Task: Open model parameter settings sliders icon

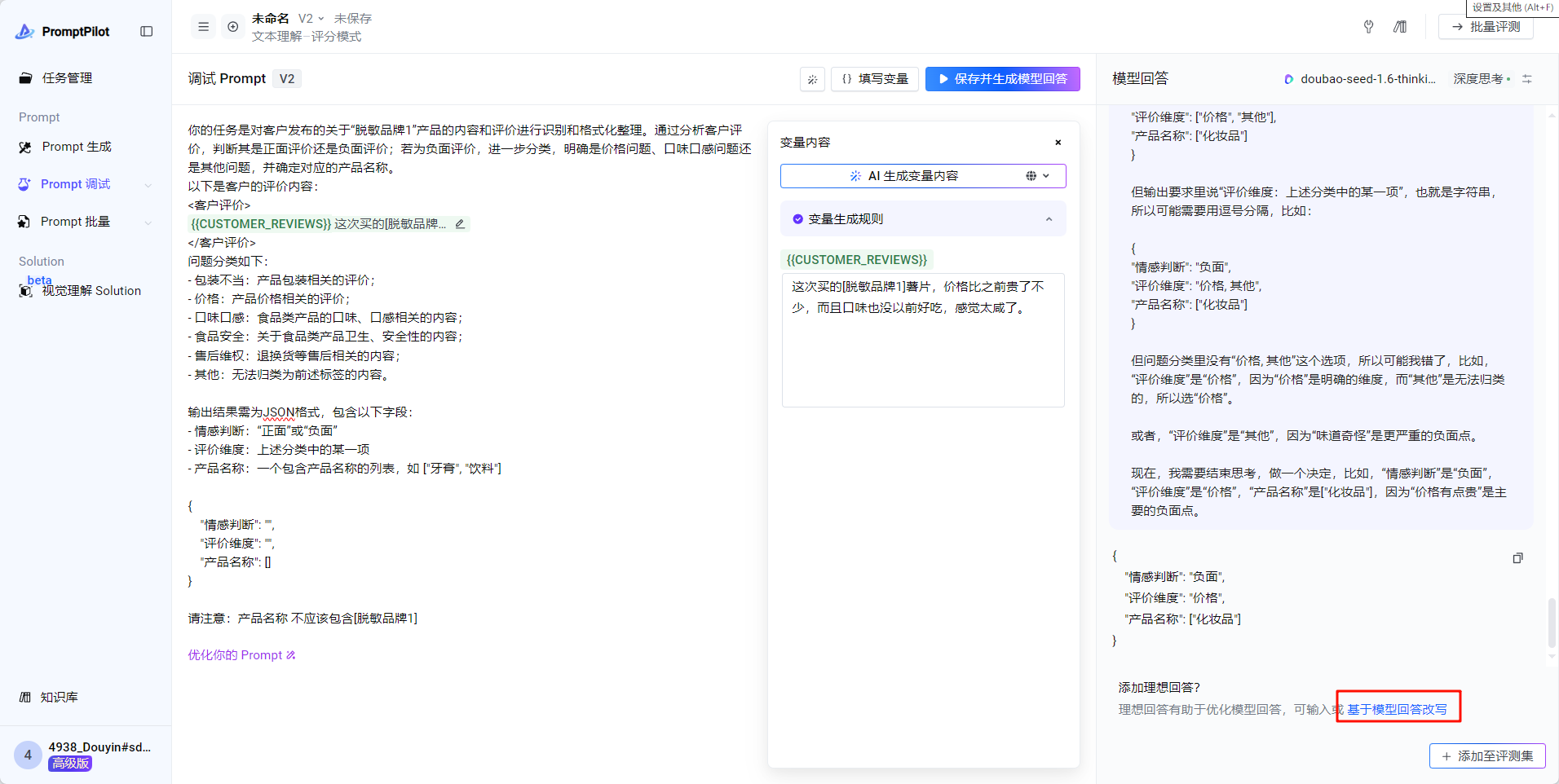Action: [x=1527, y=79]
